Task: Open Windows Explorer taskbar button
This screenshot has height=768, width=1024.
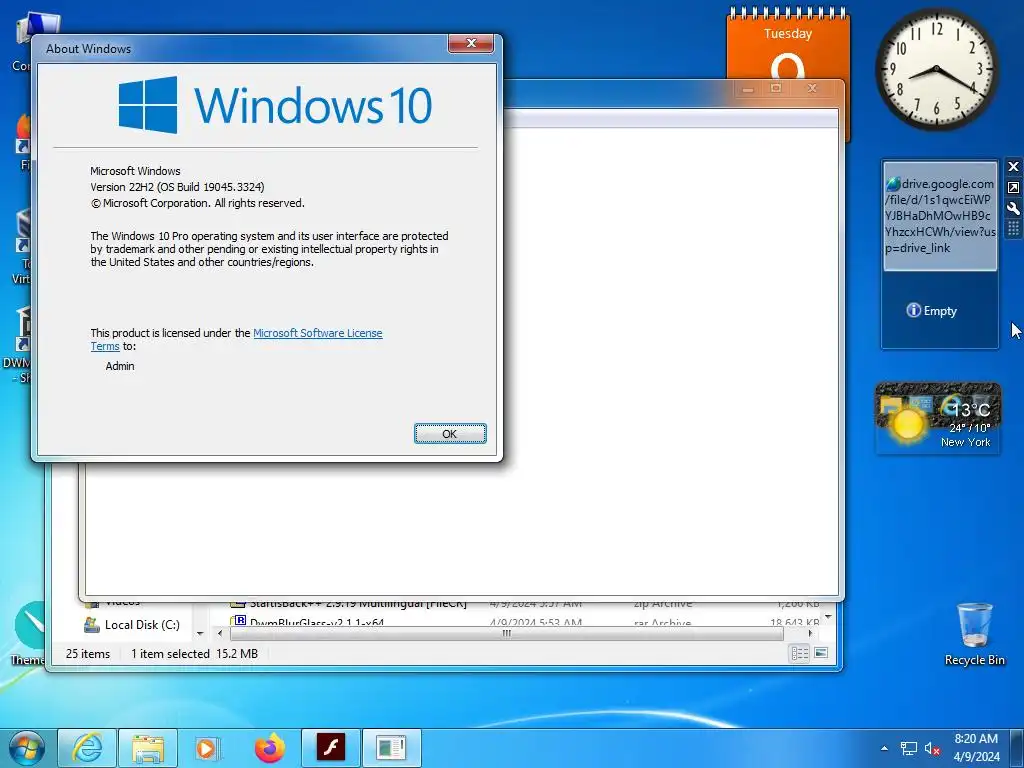Action: 148,748
